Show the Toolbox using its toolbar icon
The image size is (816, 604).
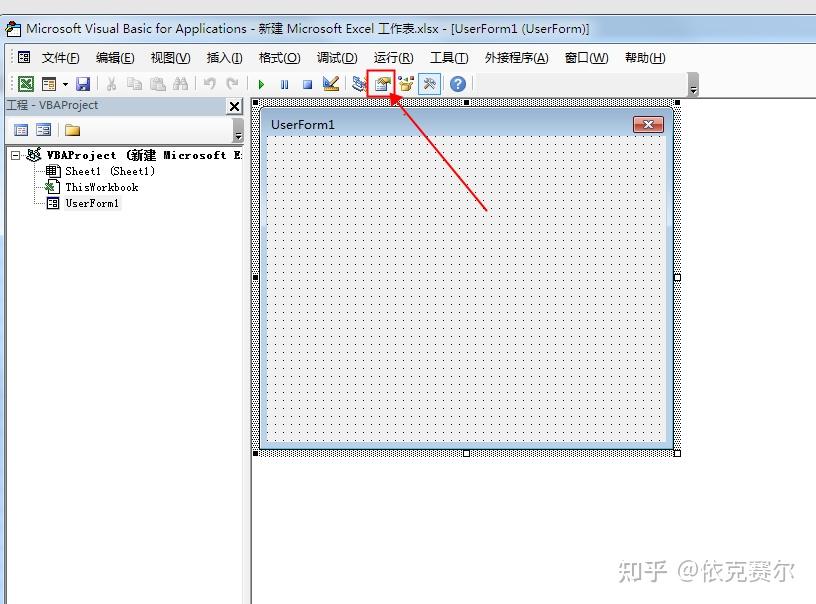pos(429,84)
